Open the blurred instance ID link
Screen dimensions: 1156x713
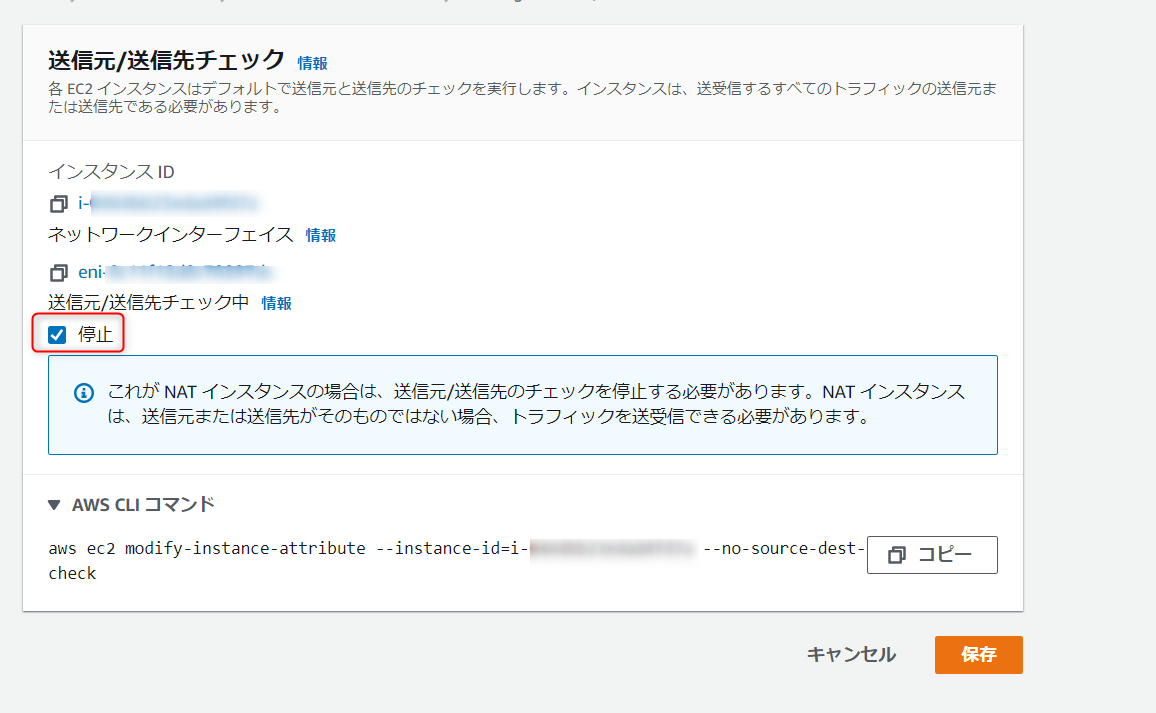click(168, 203)
